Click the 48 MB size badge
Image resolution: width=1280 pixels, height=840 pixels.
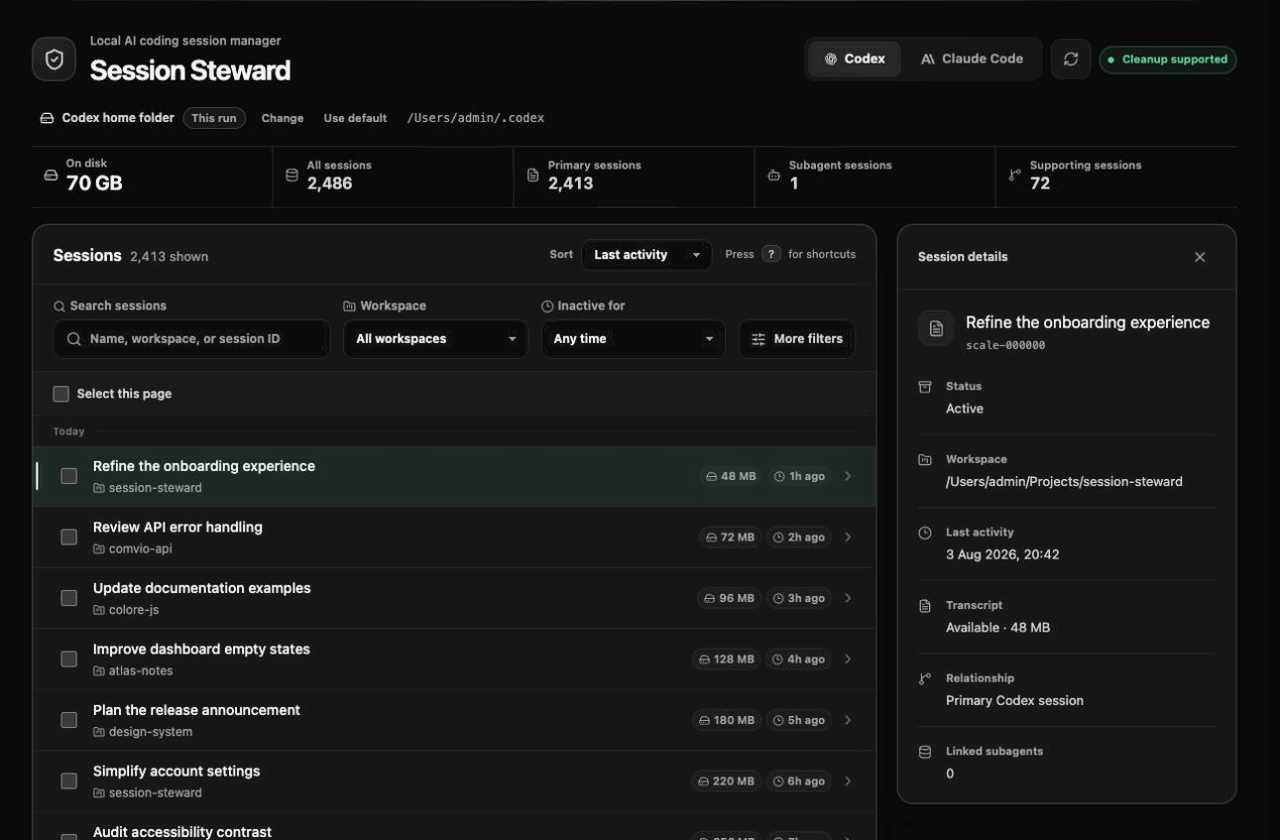[x=731, y=476]
